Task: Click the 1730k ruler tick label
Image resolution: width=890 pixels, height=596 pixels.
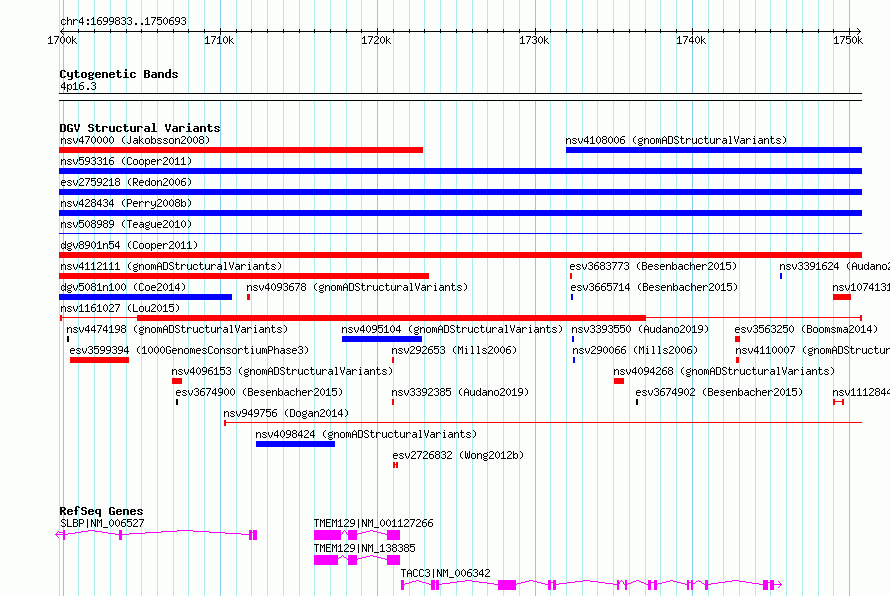Action: [534, 40]
